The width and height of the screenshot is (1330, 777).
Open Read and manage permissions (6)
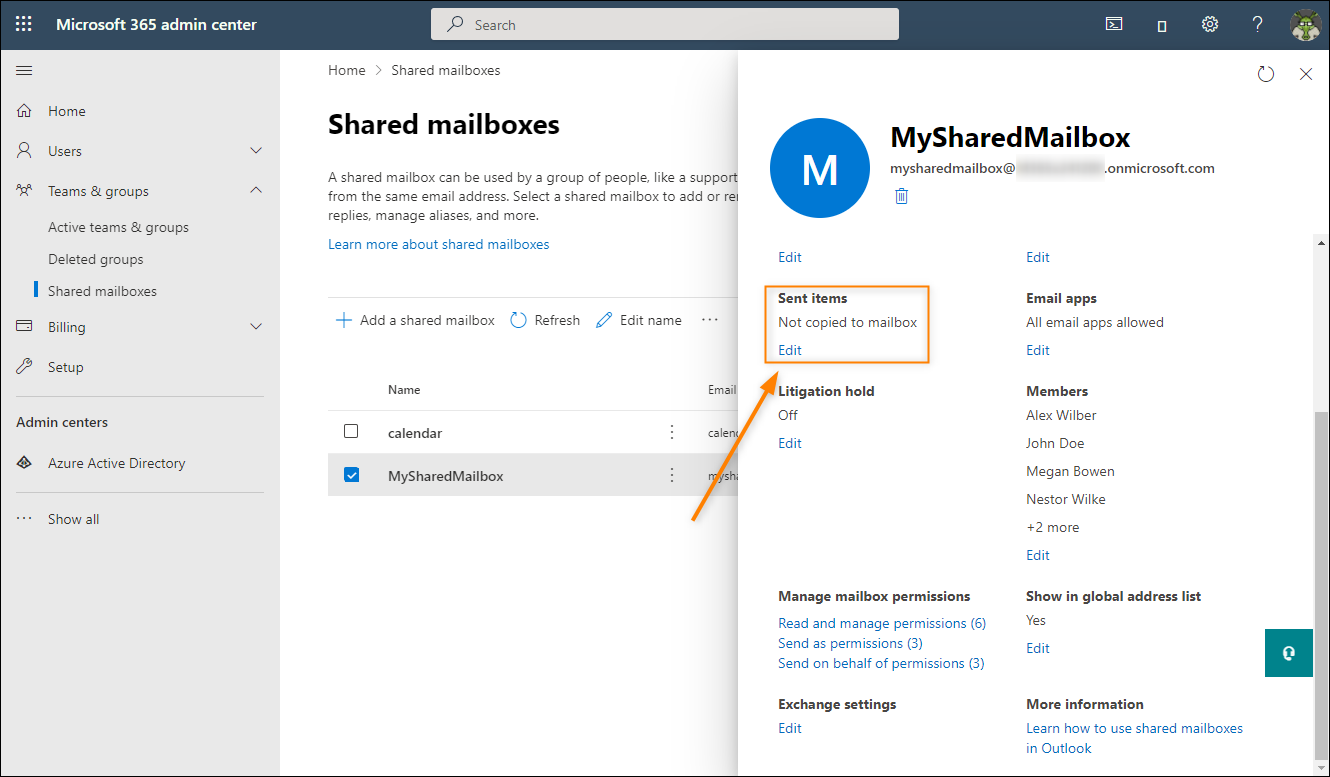(x=882, y=623)
